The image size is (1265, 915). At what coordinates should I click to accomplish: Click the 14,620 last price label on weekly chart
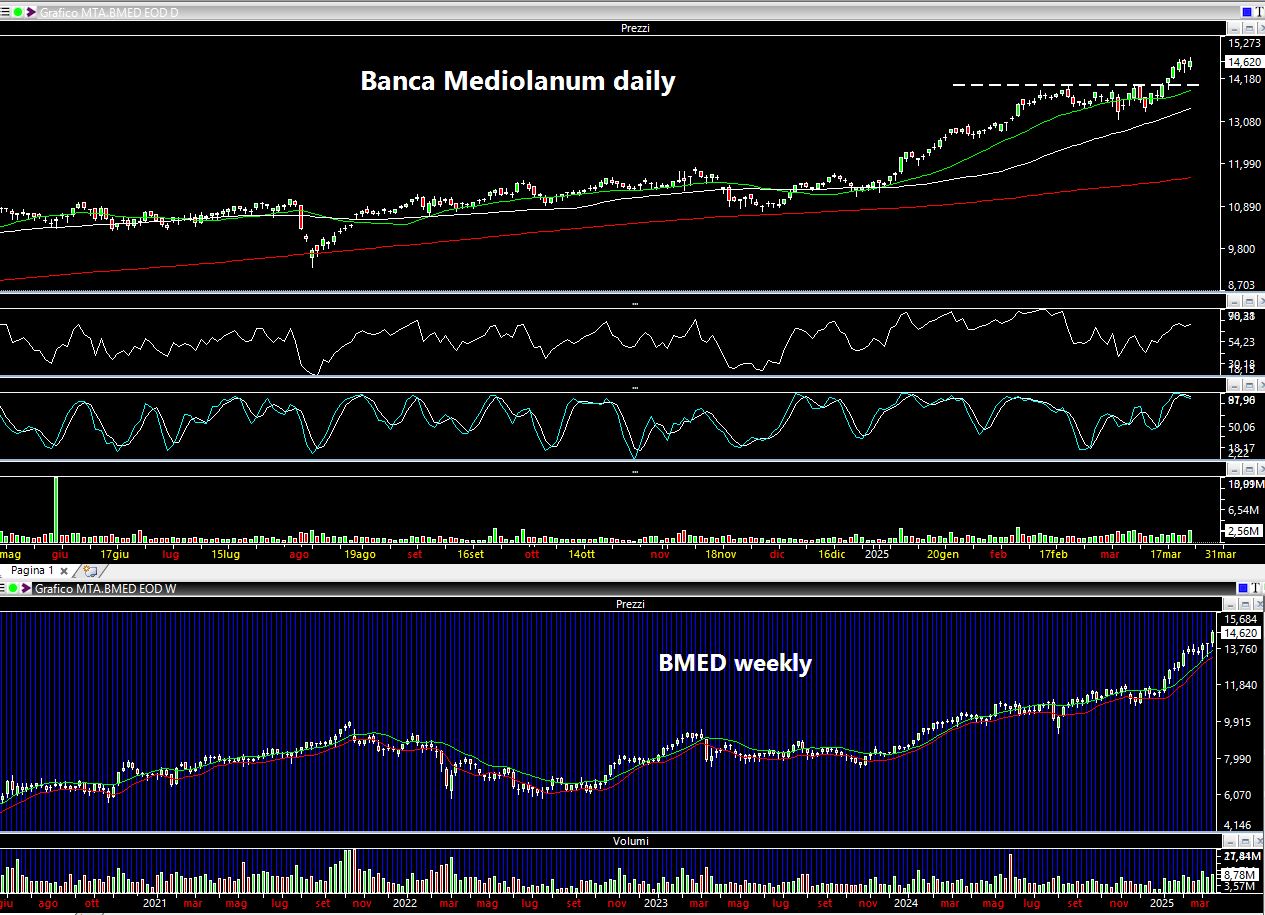tap(1243, 633)
